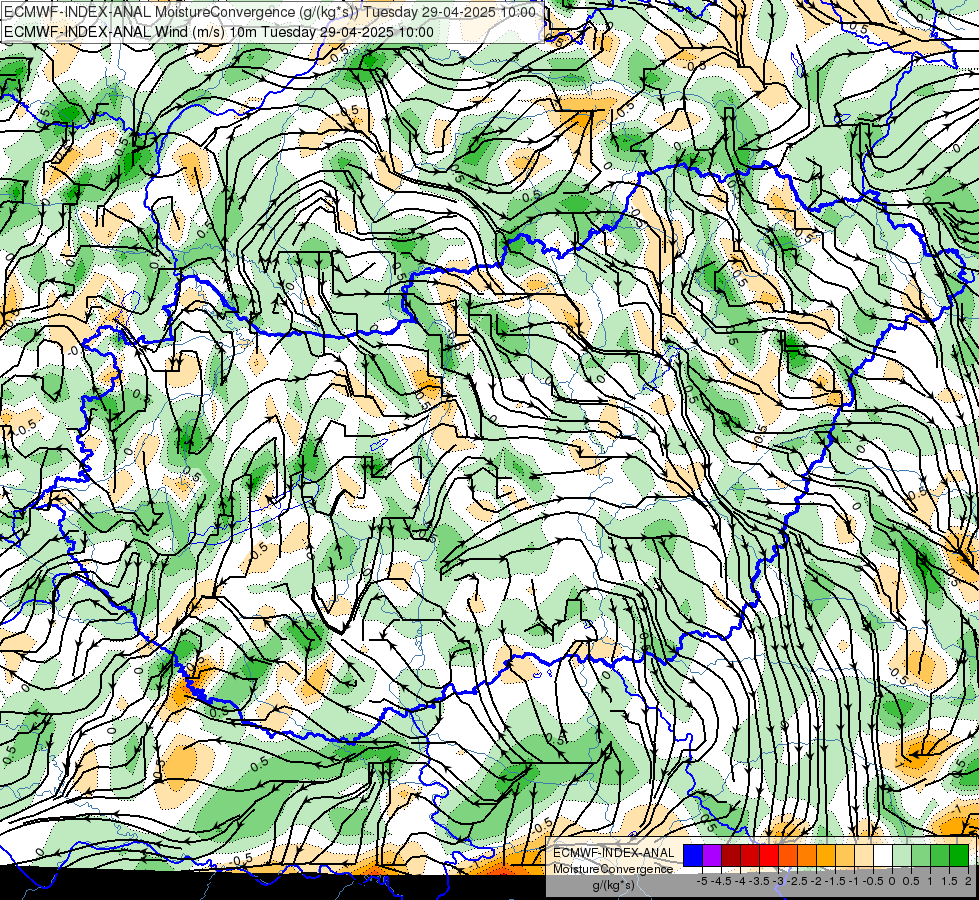The height and width of the screenshot is (900, 979).
Task: Click the '-3' legend scale label
Action: (x=779, y=881)
